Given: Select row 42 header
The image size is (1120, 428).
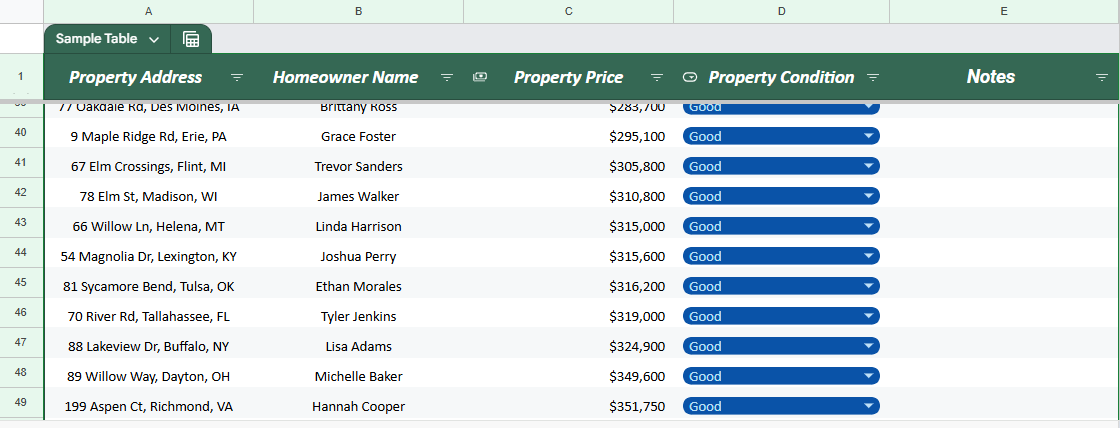Looking at the screenshot, I should click(21, 192).
